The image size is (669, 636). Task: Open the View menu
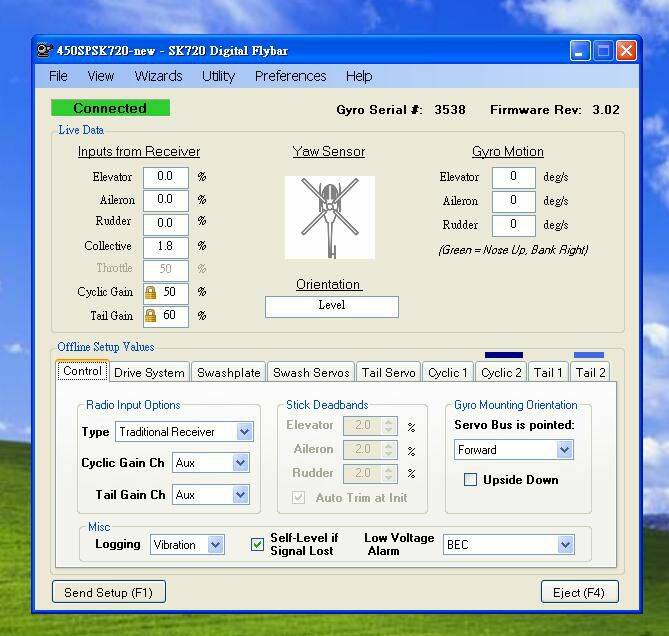pos(101,76)
